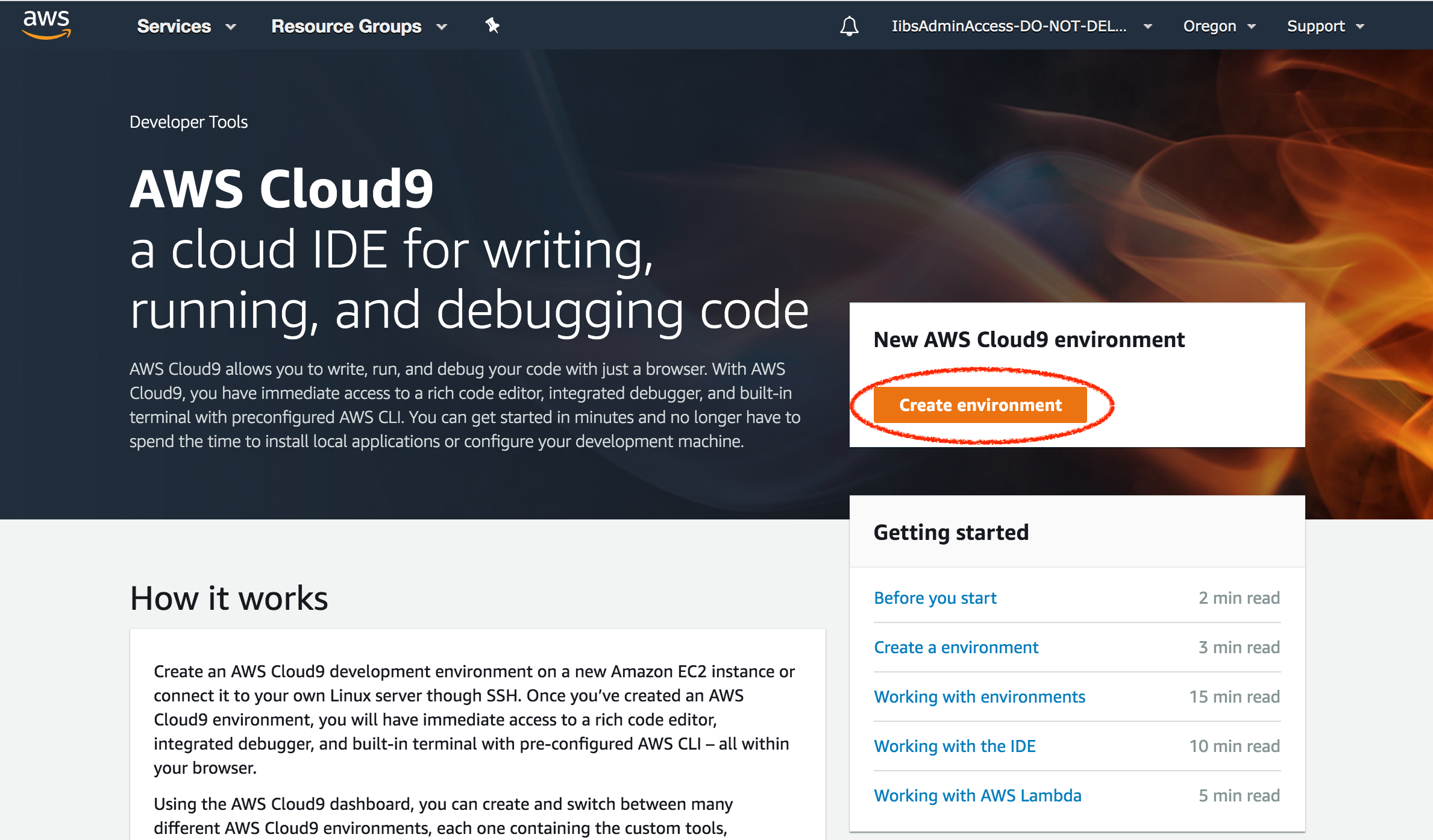The height and width of the screenshot is (840, 1433).
Task: Open the Resource Groups menu
Action: click(x=346, y=26)
